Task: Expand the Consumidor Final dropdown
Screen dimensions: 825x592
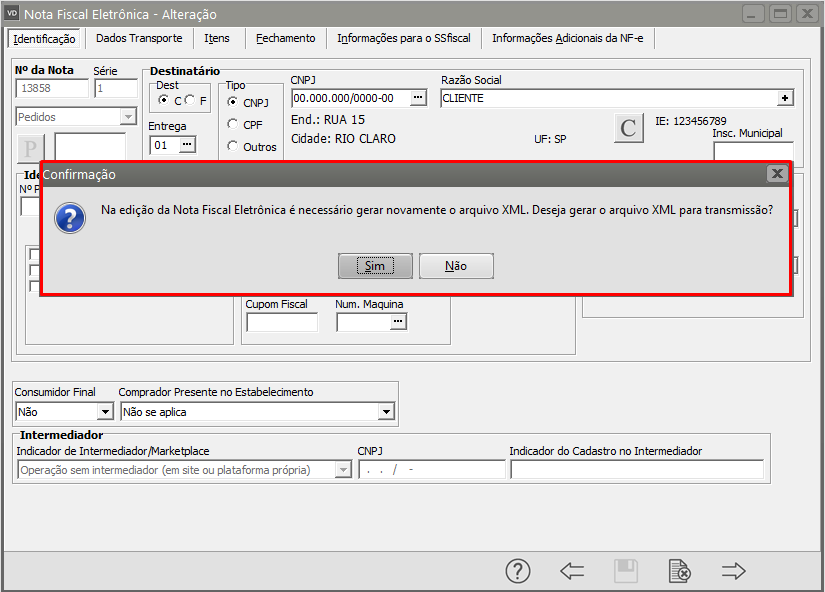Action: coord(105,411)
